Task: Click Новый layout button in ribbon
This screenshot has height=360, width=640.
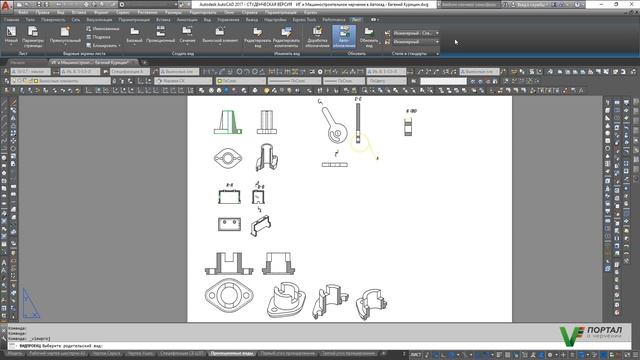Action: coord(11,36)
